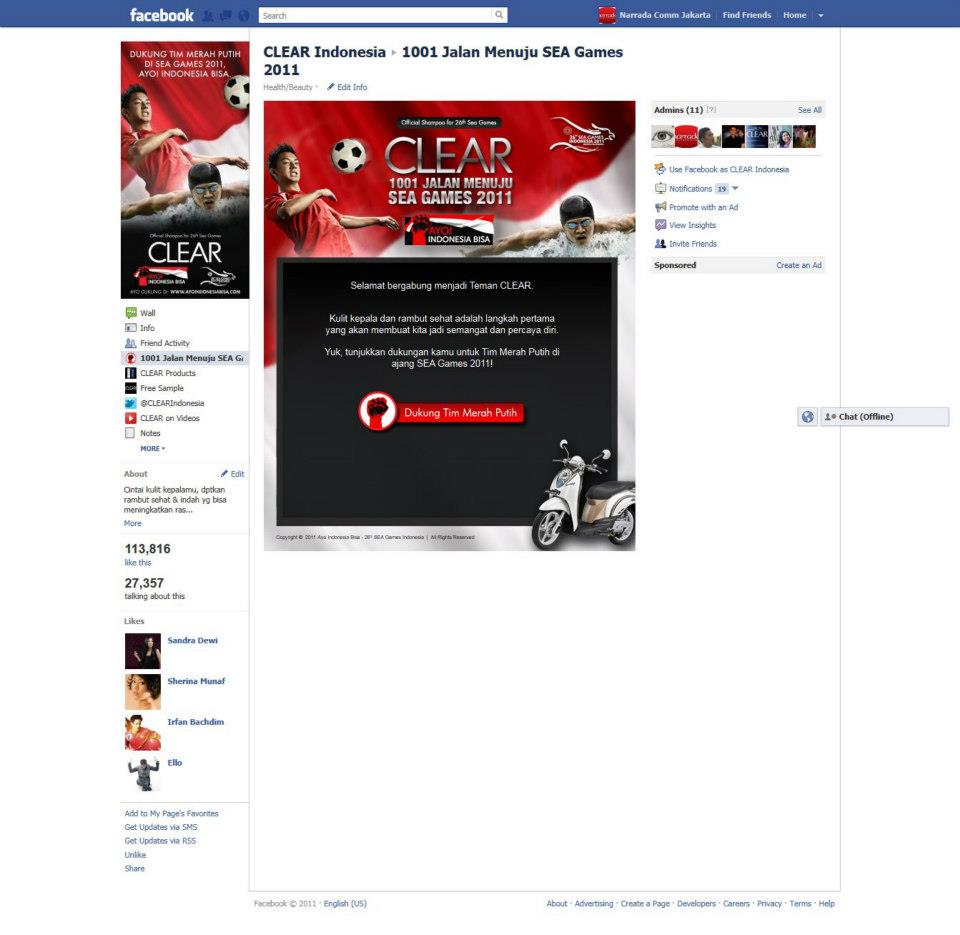
Task: Click the CLEAR page profile banner image
Action: point(185,170)
